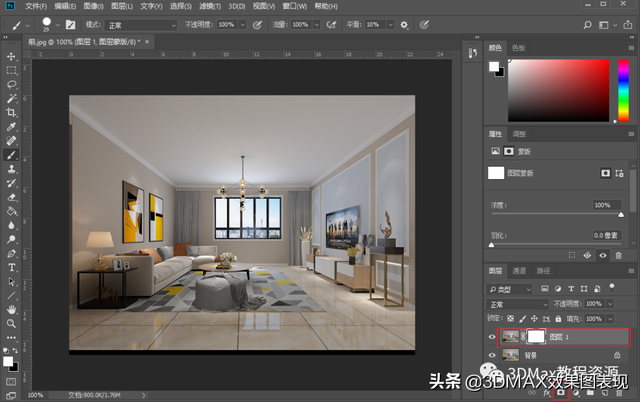The width and height of the screenshot is (640, 402).
Task: Switch to the 通道 tab
Action: [x=519, y=271]
